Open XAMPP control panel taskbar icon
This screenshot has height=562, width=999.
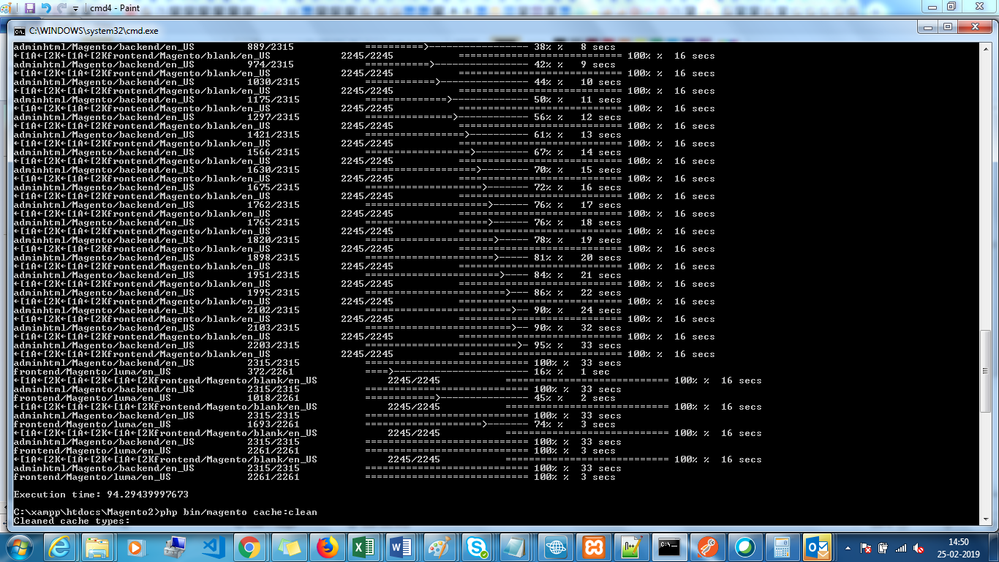(x=593, y=547)
